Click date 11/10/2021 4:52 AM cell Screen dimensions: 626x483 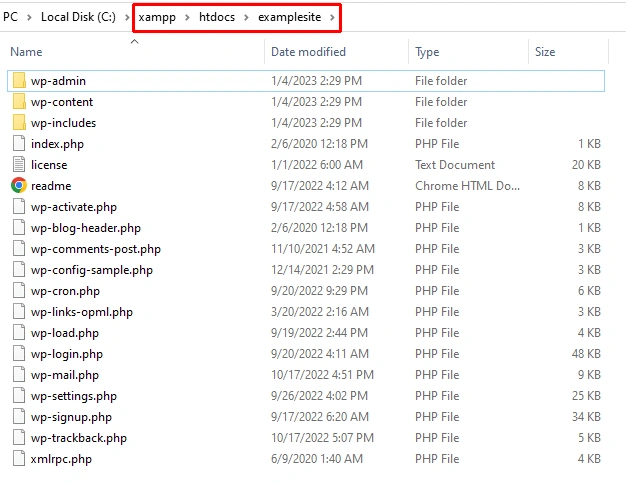pyautogui.click(x=323, y=249)
